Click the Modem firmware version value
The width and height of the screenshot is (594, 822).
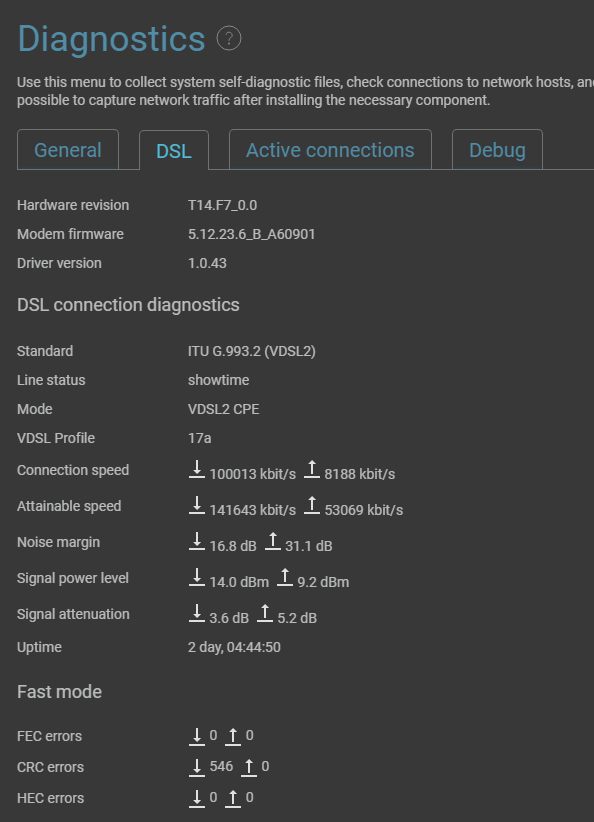(x=252, y=234)
